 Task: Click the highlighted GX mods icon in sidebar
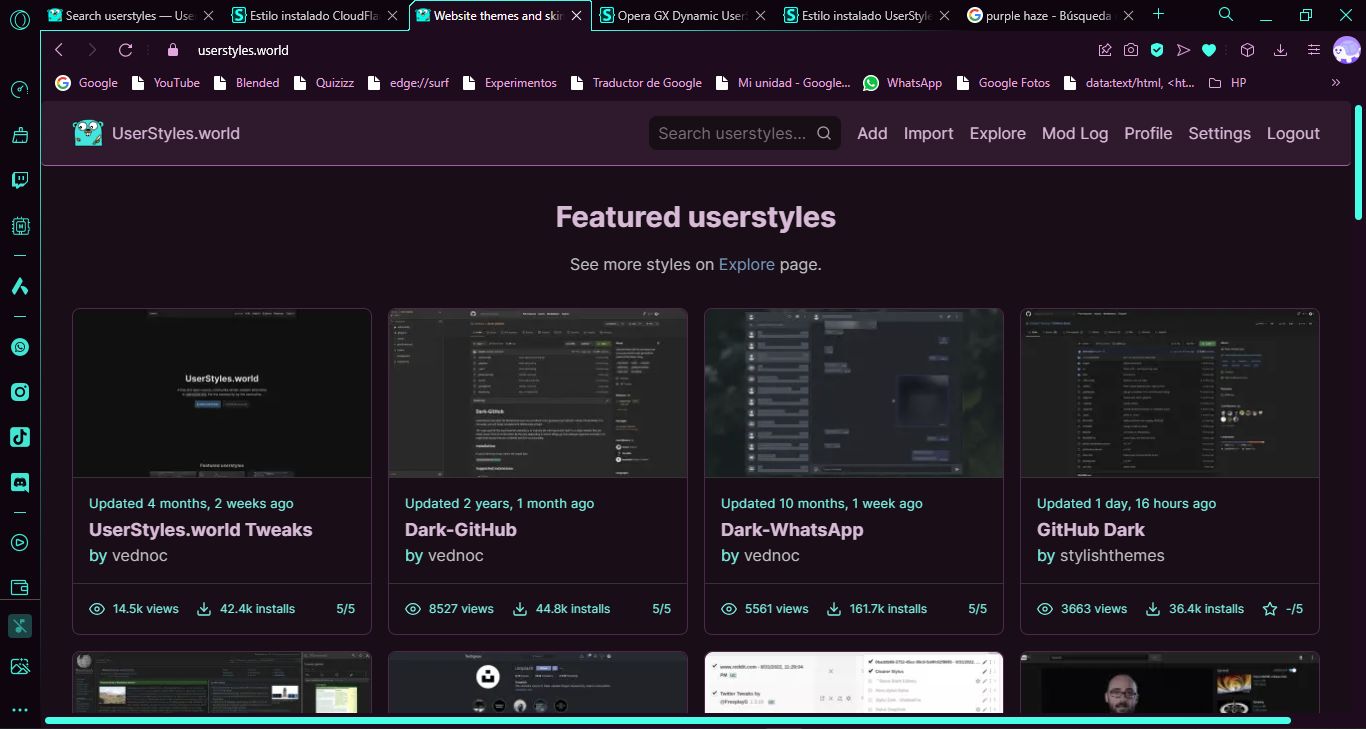click(19, 626)
